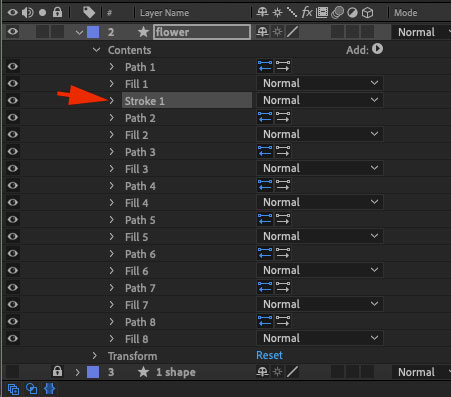This screenshot has height=397, width=451.
Task: Toggle Fill 8 visibility eye
Action: pyautogui.click(x=13, y=338)
